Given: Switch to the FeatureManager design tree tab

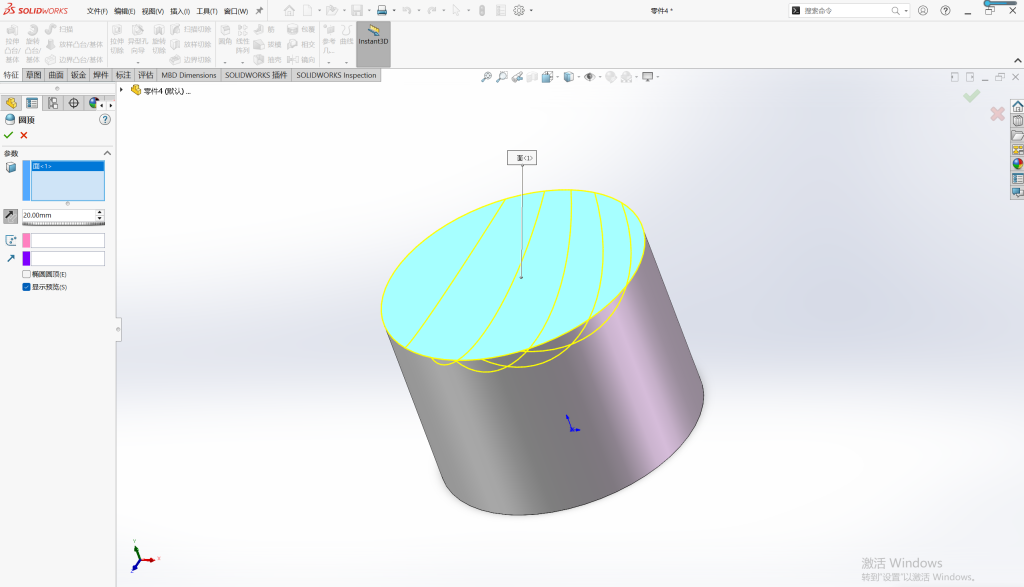Looking at the screenshot, I should pyautogui.click(x=11, y=103).
